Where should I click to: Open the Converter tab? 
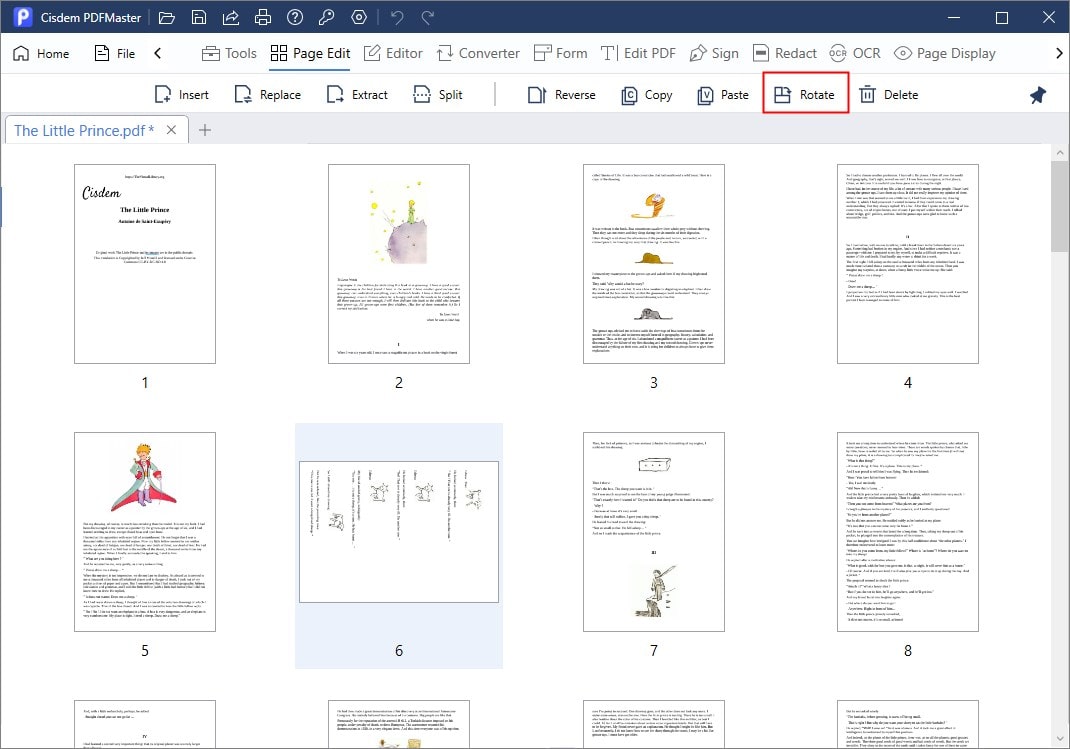[478, 53]
